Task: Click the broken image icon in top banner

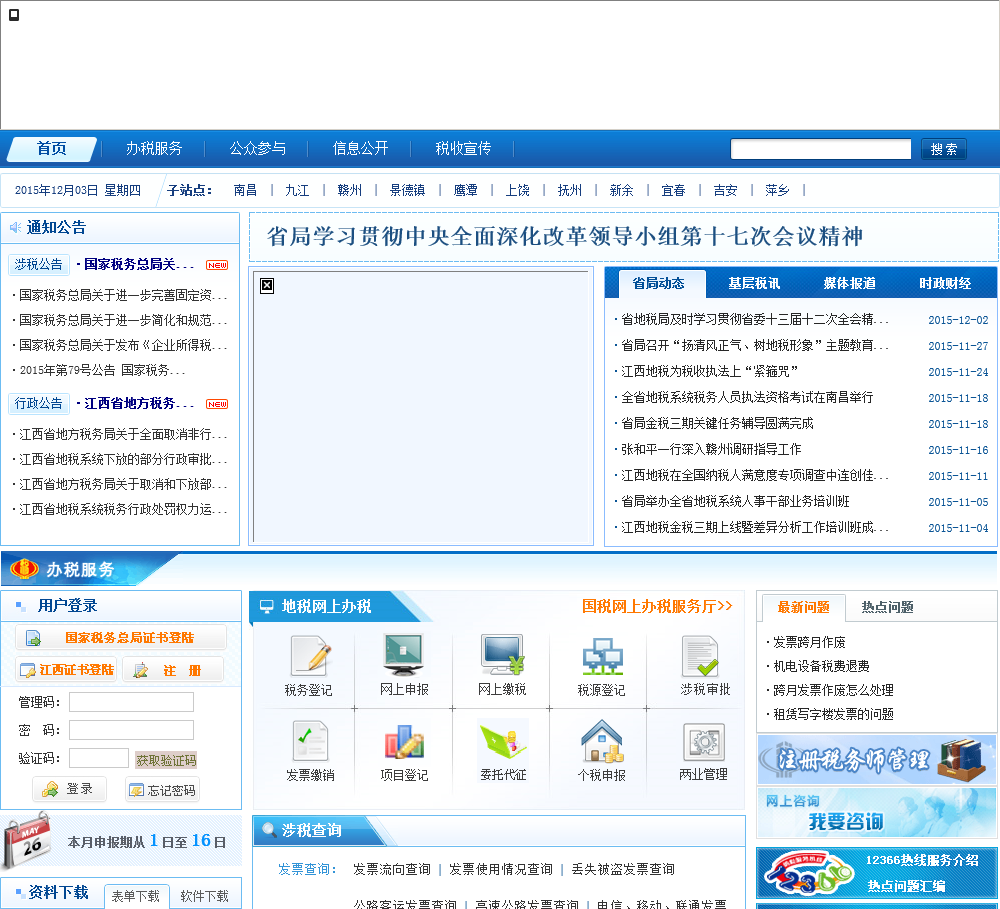Action: pos(13,15)
